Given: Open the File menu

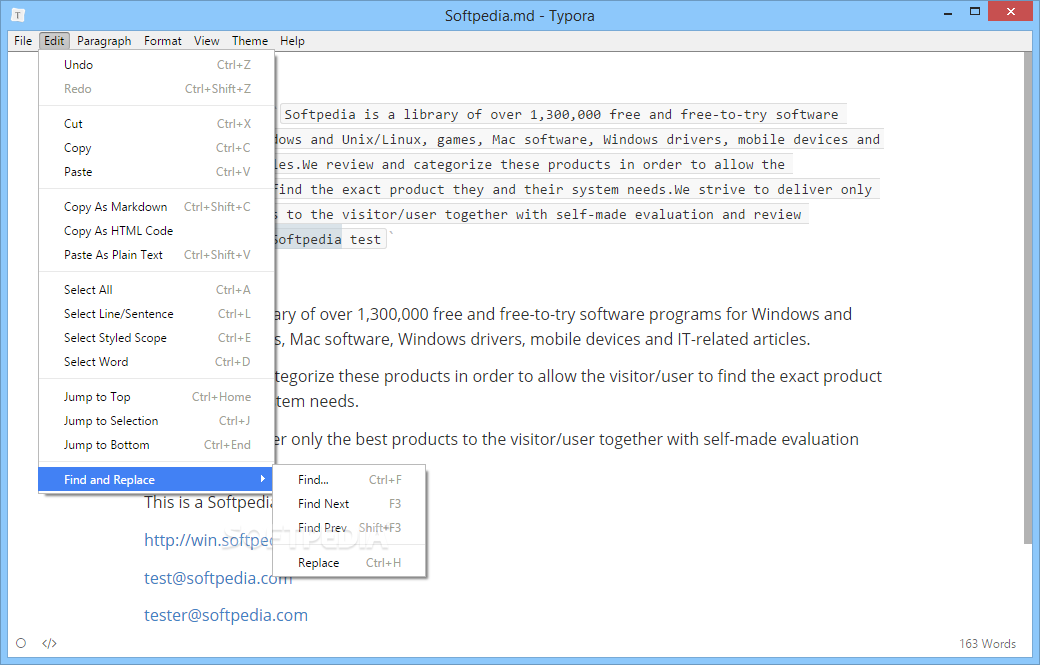Looking at the screenshot, I should 23,40.
